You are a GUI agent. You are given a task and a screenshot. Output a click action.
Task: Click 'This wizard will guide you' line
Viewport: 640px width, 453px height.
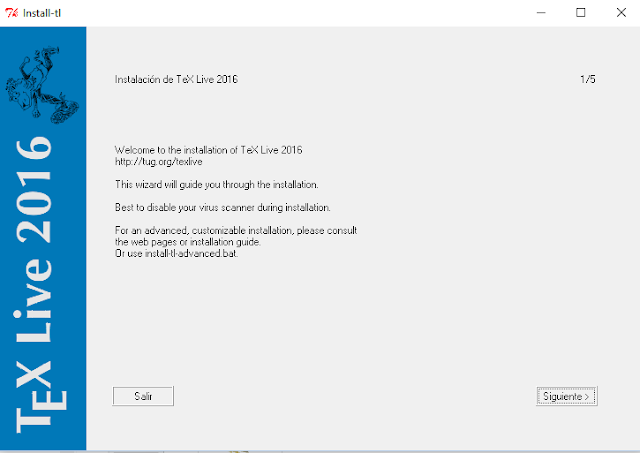pyautogui.click(x=216, y=184)
